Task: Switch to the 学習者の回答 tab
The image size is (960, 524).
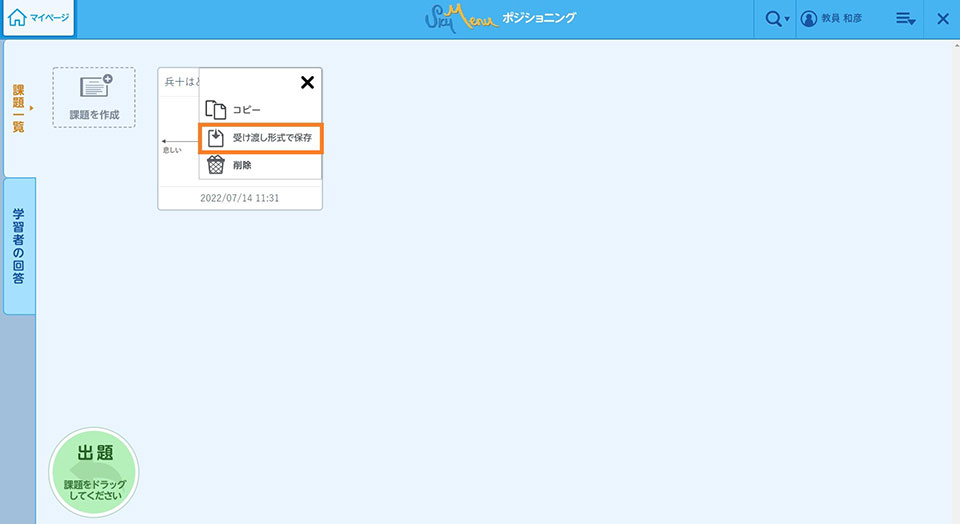Action: coord(19,245)
